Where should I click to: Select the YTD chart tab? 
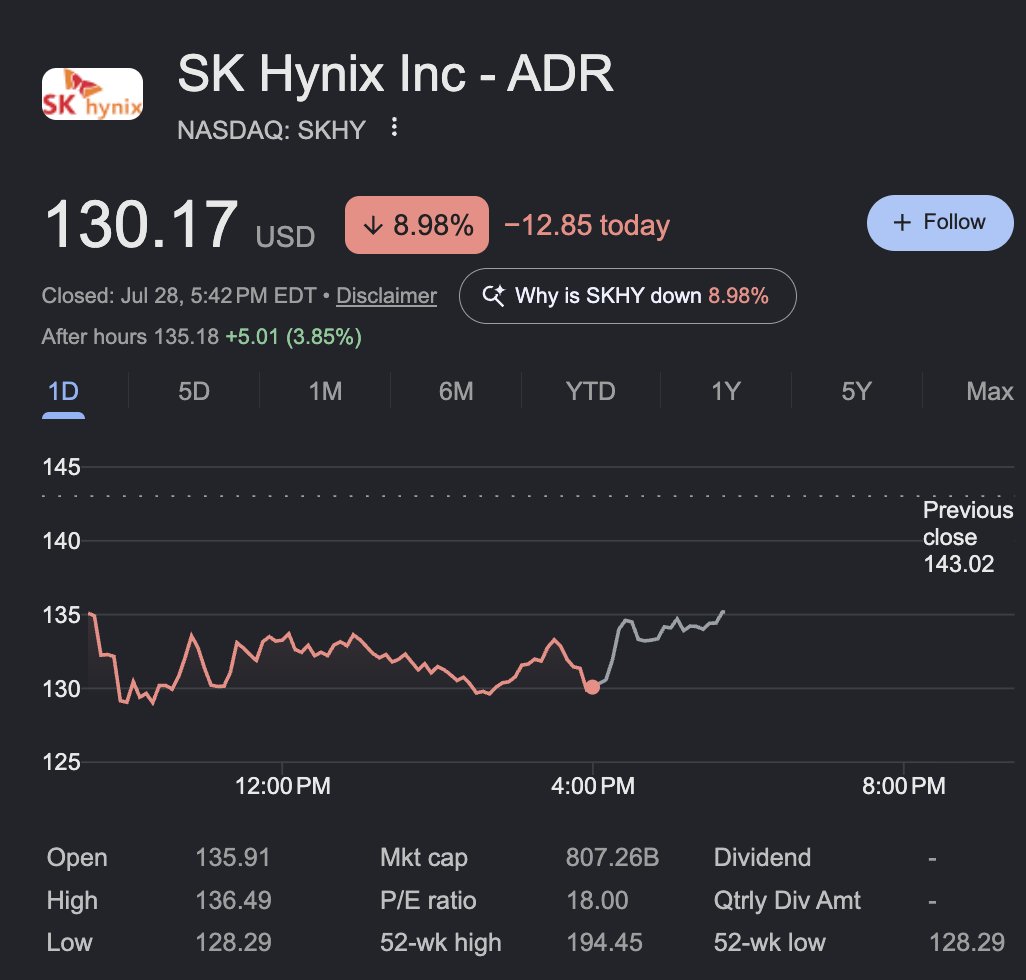pyautogui.click(x=590, y=391)
